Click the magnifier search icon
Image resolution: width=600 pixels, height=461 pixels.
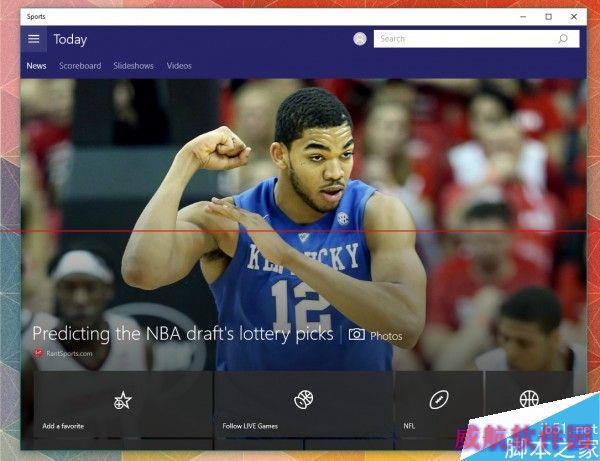coord(563,39)
